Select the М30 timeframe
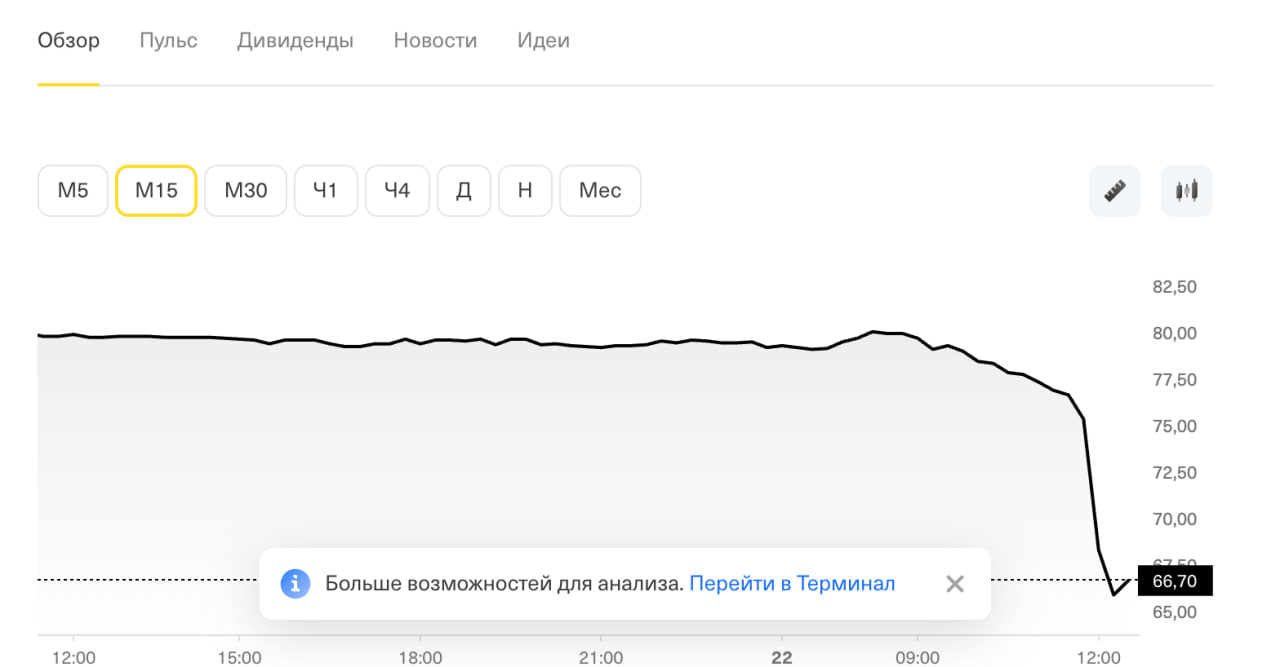This screenshot has height=667, width=1280. tap(246, 190)
